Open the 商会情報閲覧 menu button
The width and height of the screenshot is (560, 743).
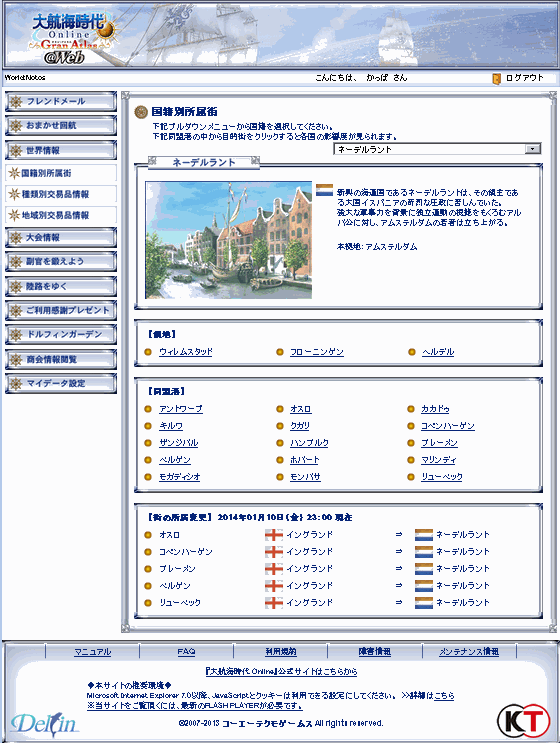coord(61,359)
